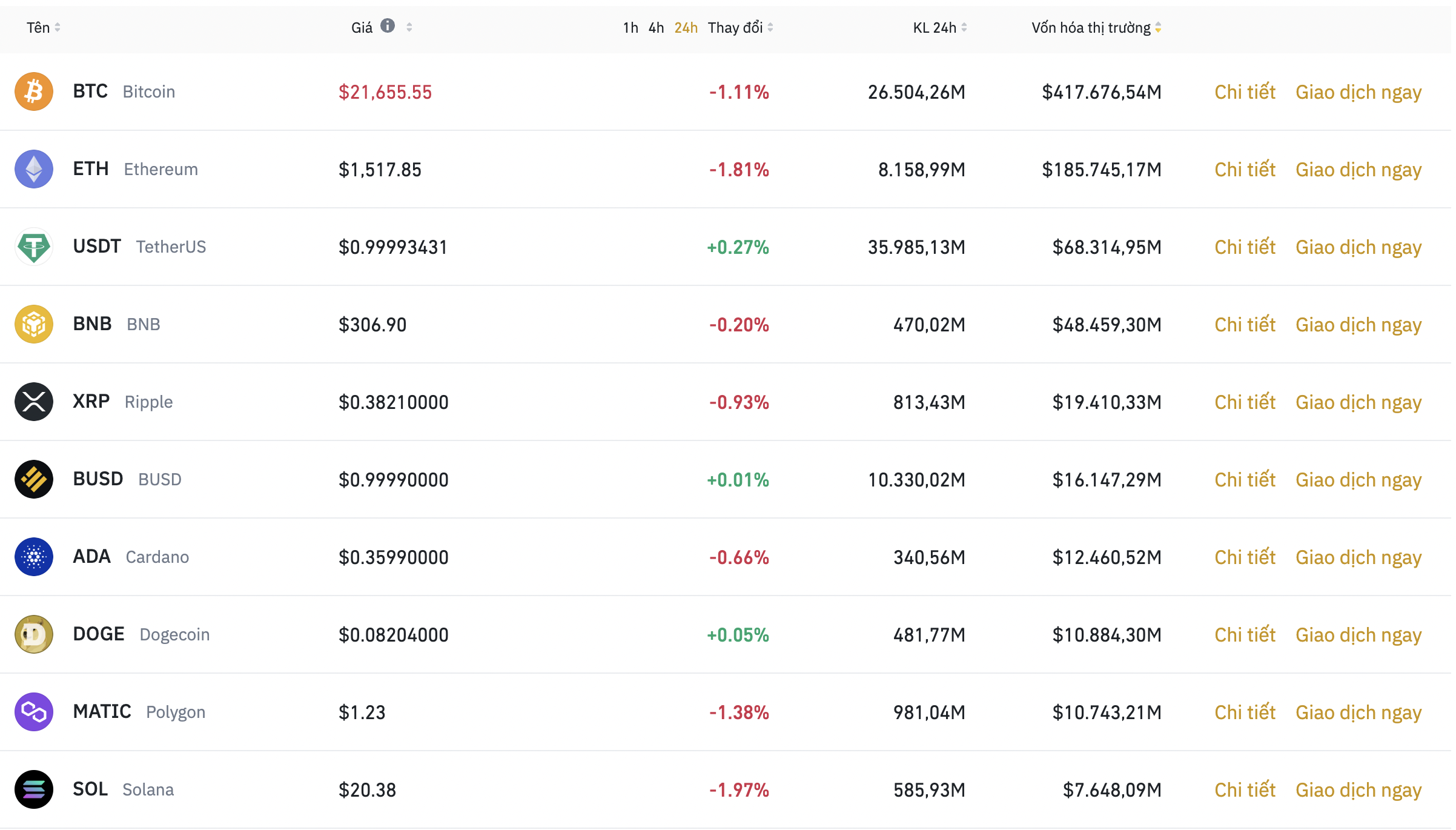Open Chi tiết for Ethereum
The width and height of the screenshot is (1456, 830).
(x=1245, y=170)
